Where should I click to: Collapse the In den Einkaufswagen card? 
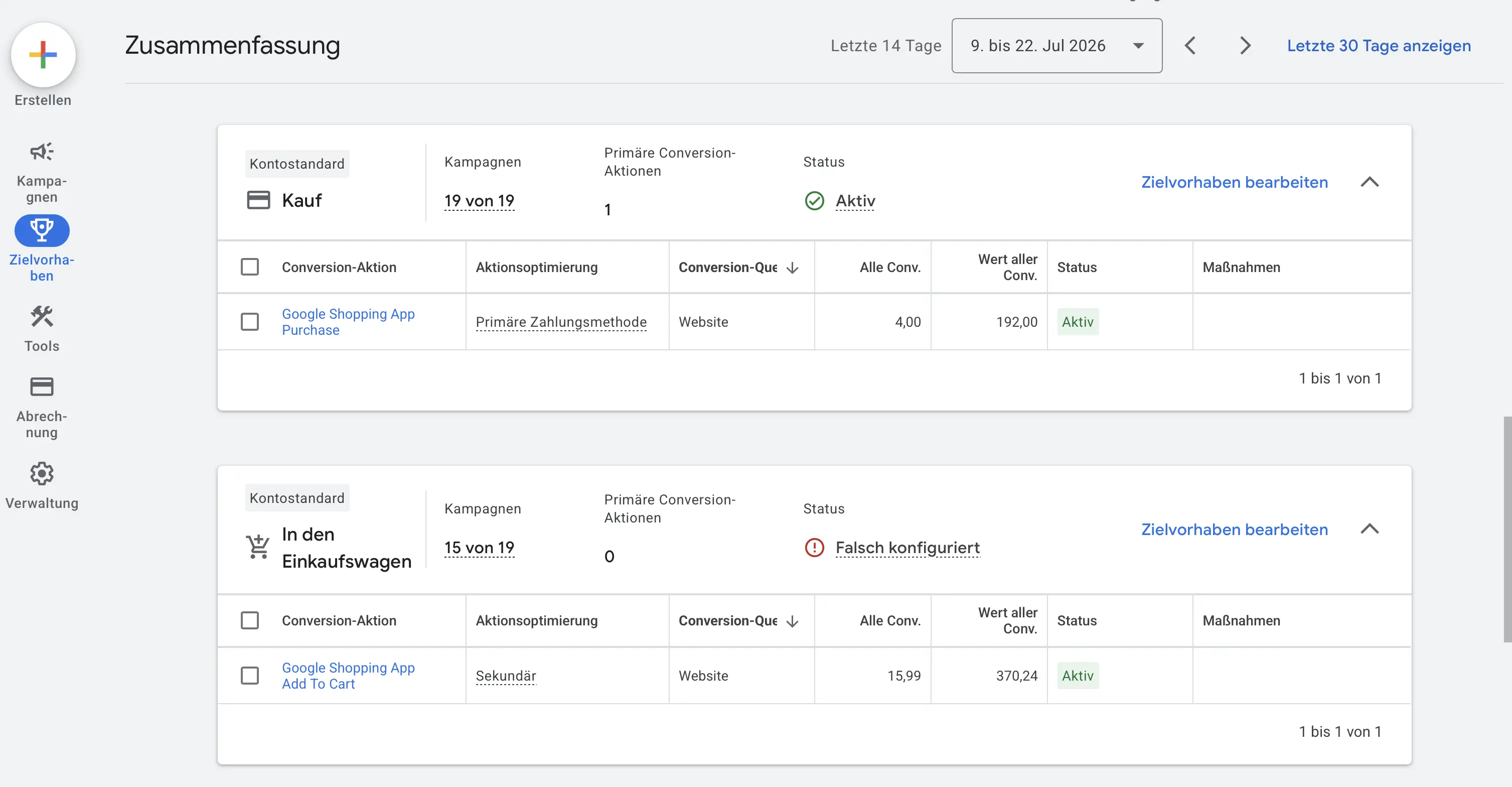click(x=1370, y=529)
